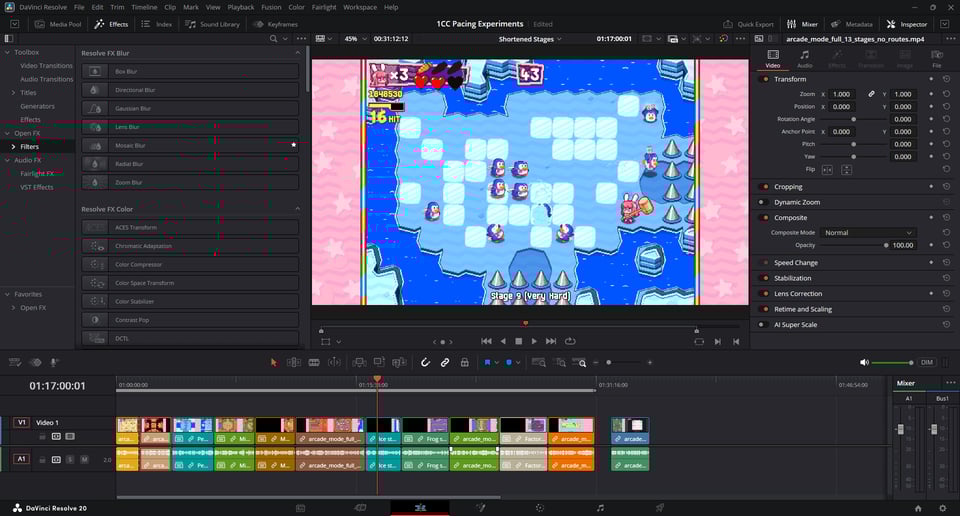Add a blue marker on timeline
This screenshot has height=516, width=960.
pyautogui.click(x=509, y=362)
